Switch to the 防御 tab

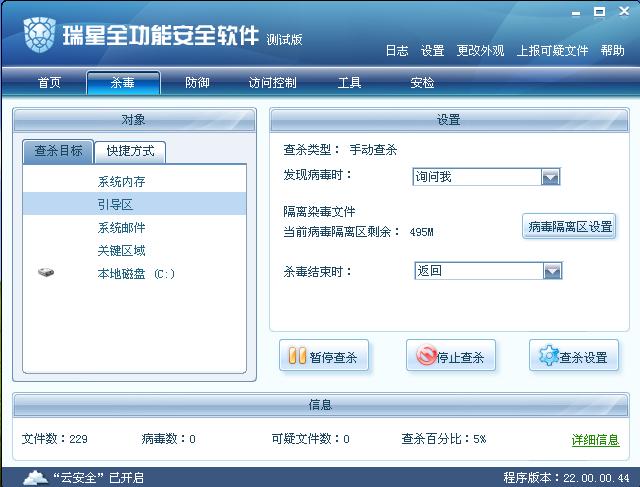(197, 83)
